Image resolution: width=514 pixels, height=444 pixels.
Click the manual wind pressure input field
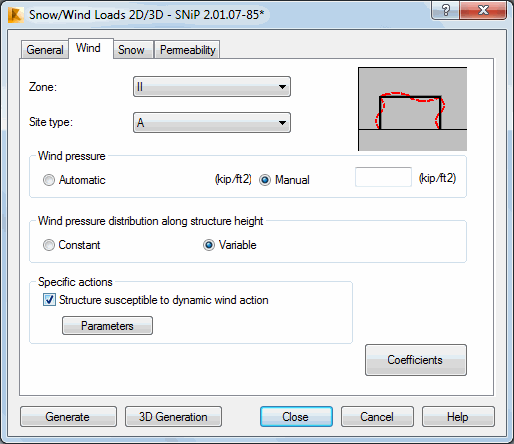[x=383, y=177]
